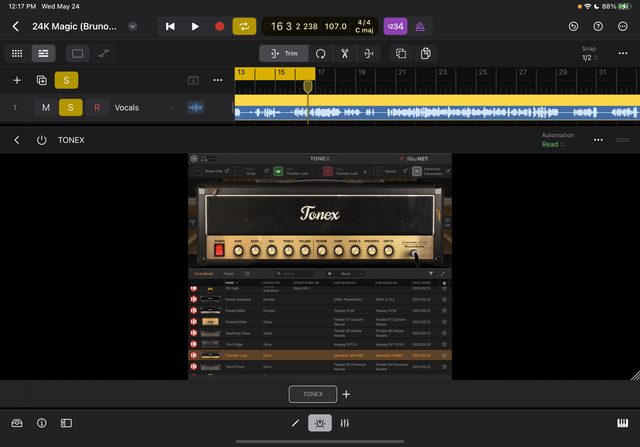The image size is (640, 447).
Task: Toggle the purple 1234 count-in button
Action: [x=395, y=27]
